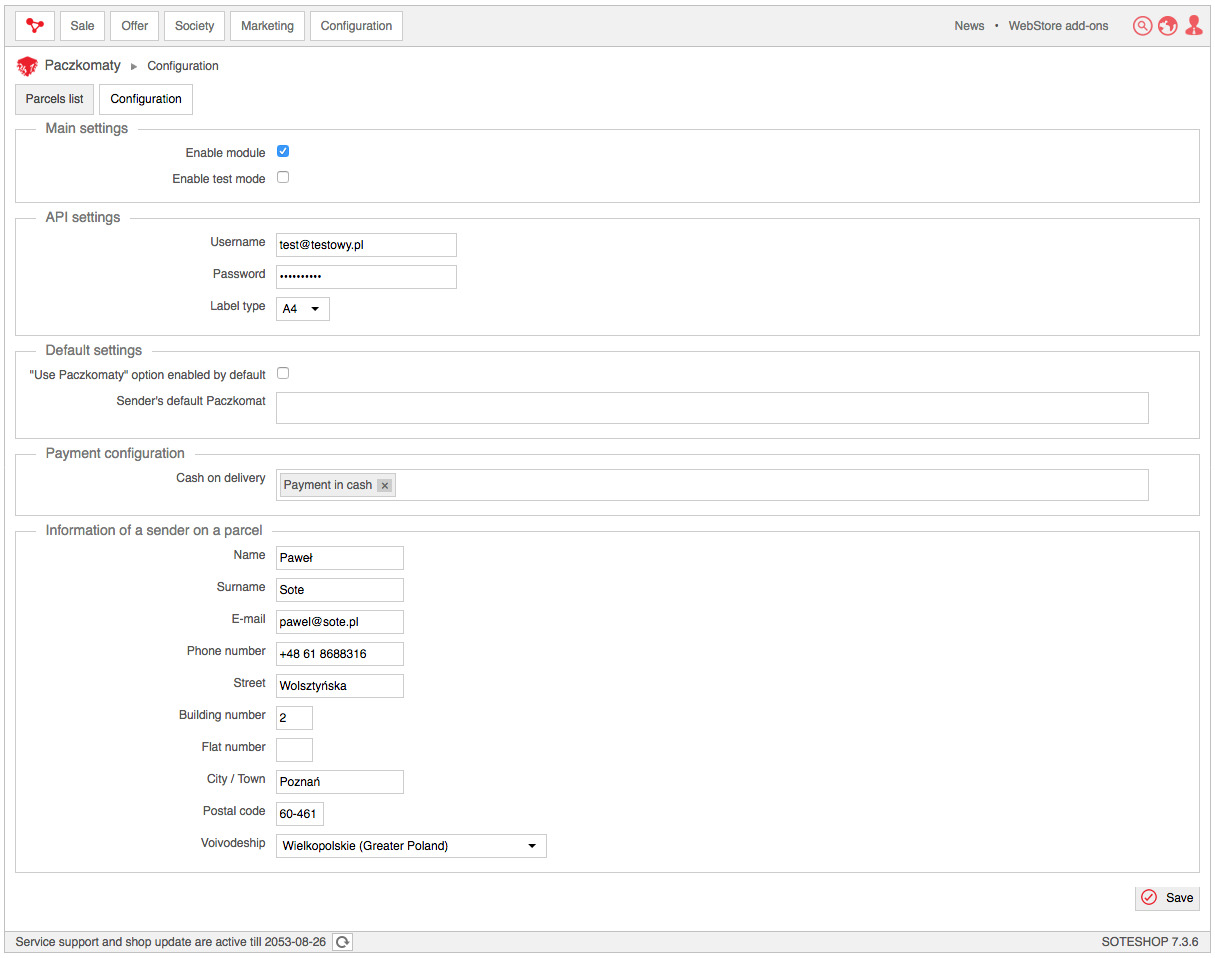Click the Paczkomaty breadcrumb link

point(82,65)
